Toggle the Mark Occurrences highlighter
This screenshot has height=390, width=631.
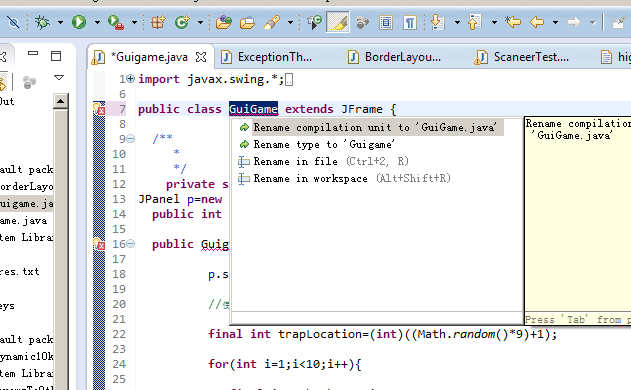point(338,22)
